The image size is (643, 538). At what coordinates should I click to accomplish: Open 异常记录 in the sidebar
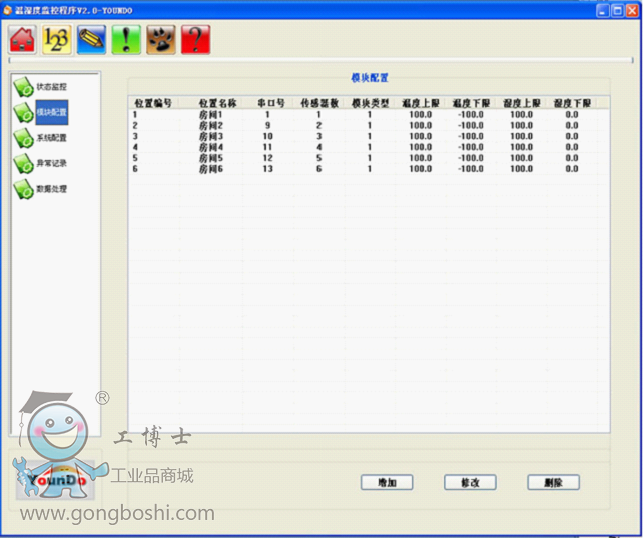(50, 163)
